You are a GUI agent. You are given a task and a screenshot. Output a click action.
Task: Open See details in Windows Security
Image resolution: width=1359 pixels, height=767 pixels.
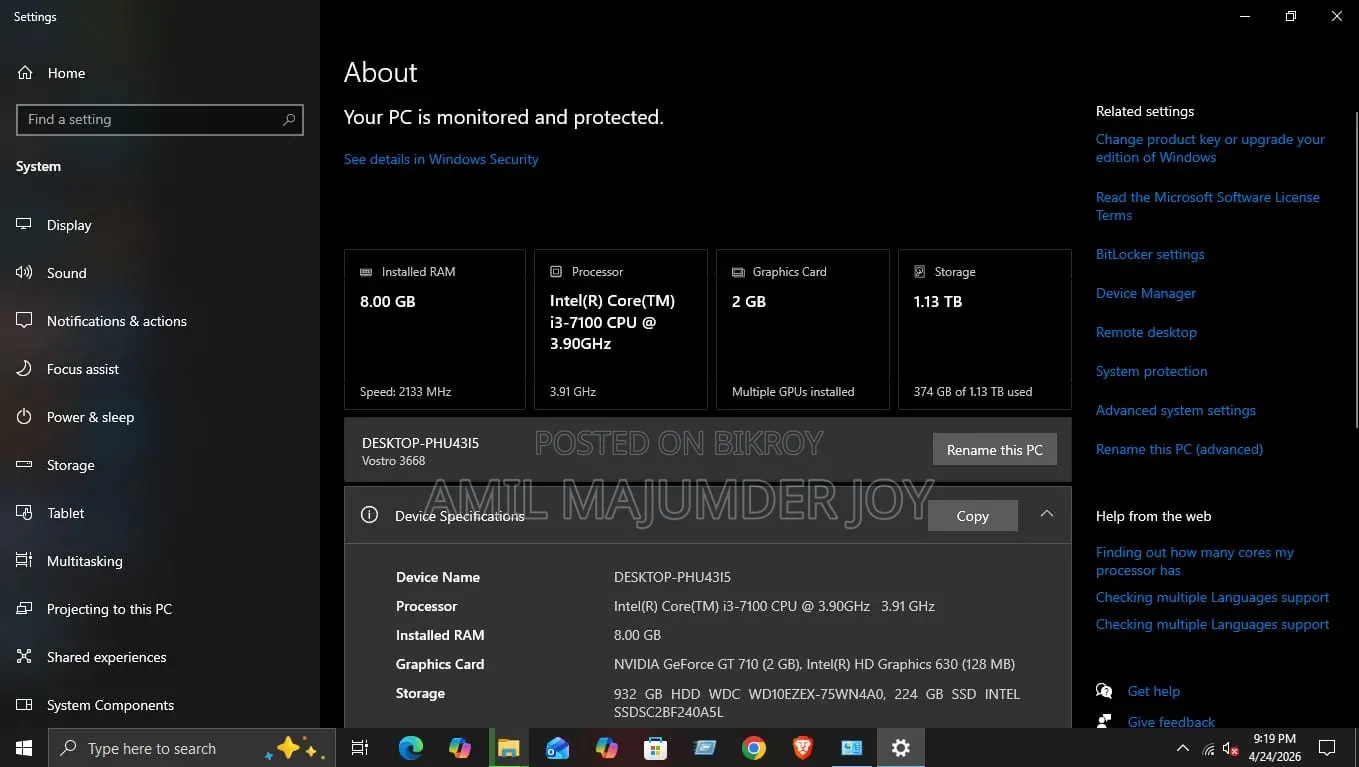tap(441, 159)
